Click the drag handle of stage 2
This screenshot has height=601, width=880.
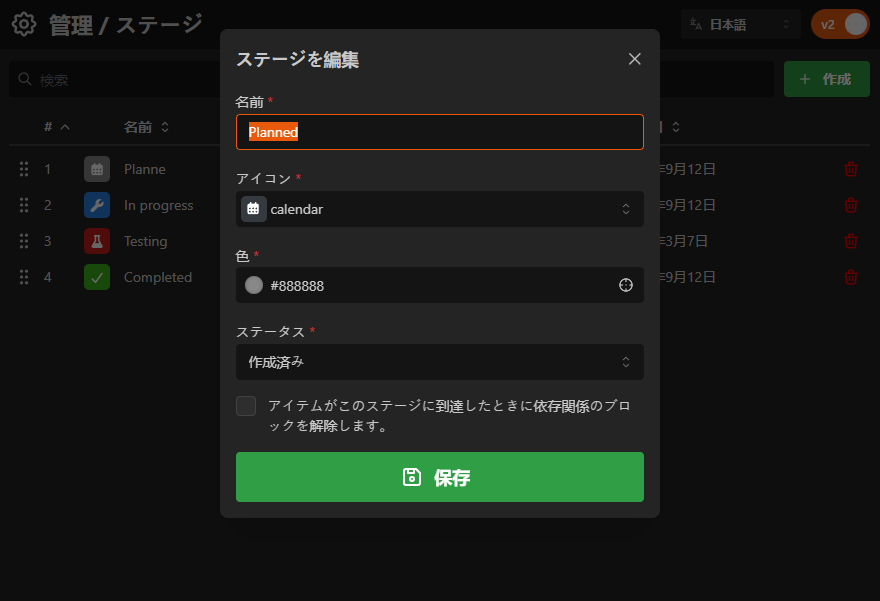click(24, 205)
